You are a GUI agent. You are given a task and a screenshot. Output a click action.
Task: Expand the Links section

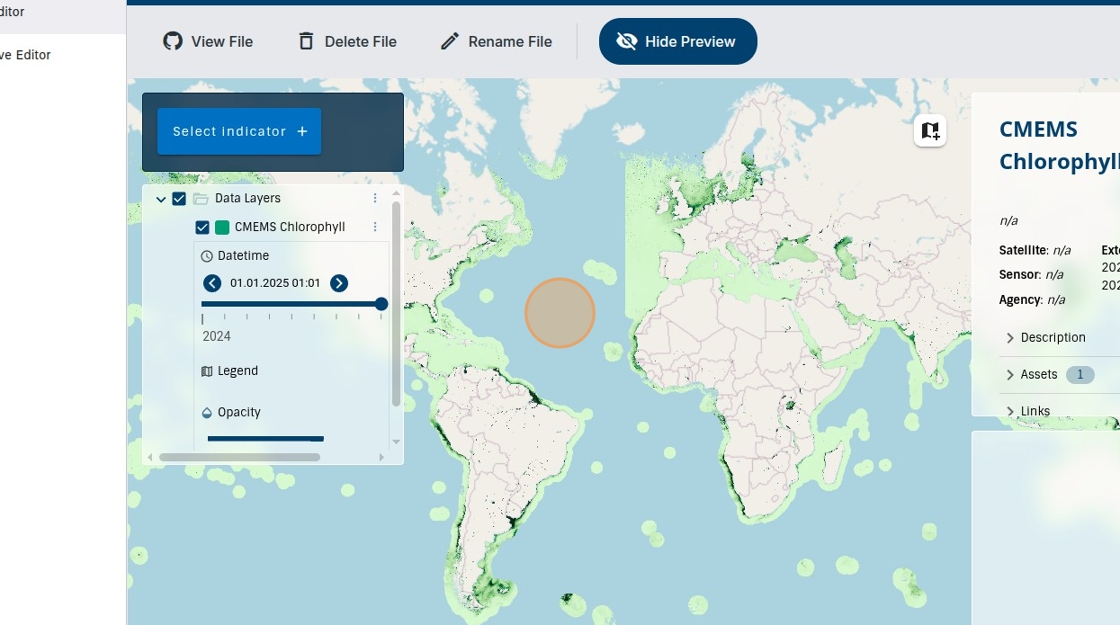coord(1028,411)
